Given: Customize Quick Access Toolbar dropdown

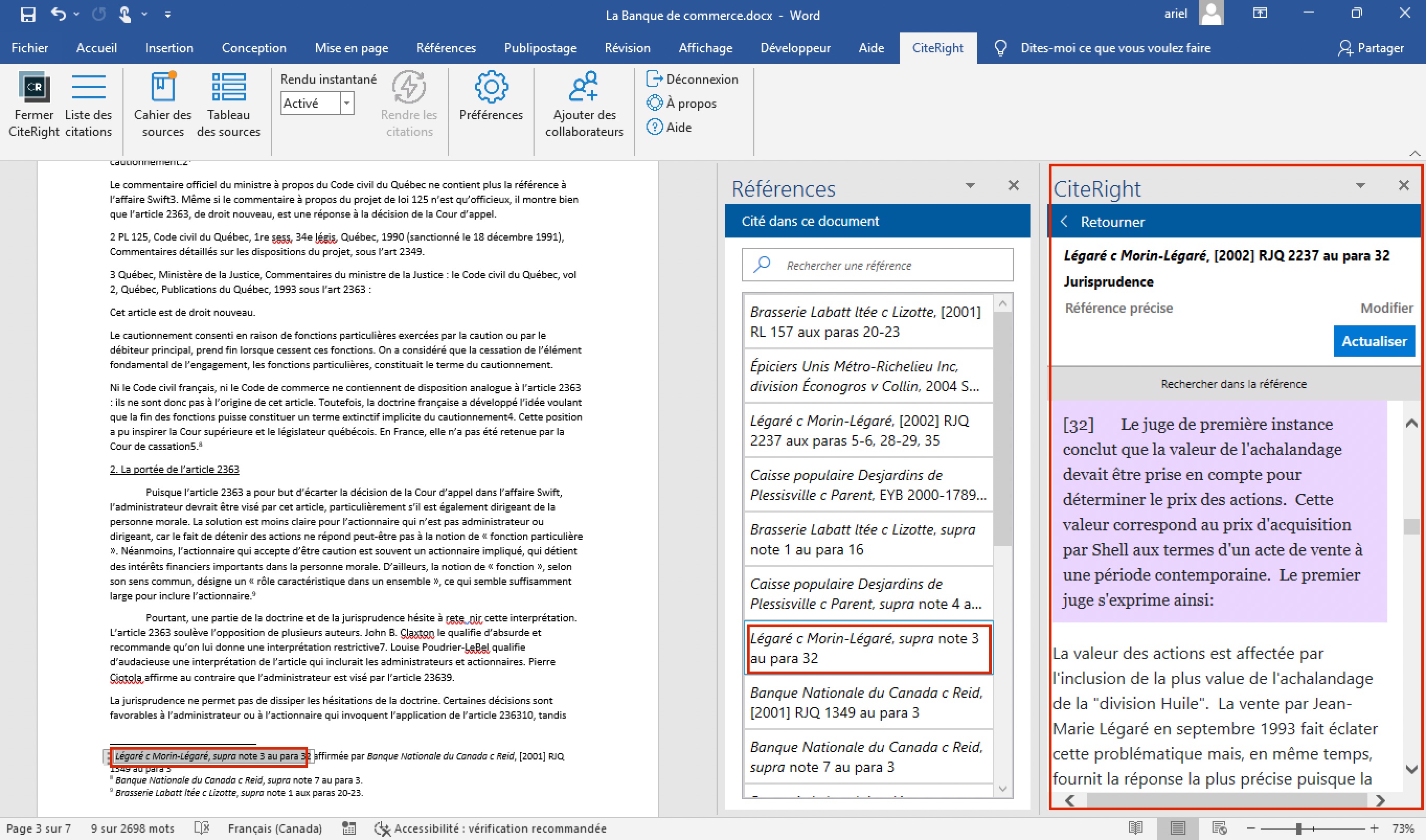Looking at the screenshot, I should [x=167, y=14].
